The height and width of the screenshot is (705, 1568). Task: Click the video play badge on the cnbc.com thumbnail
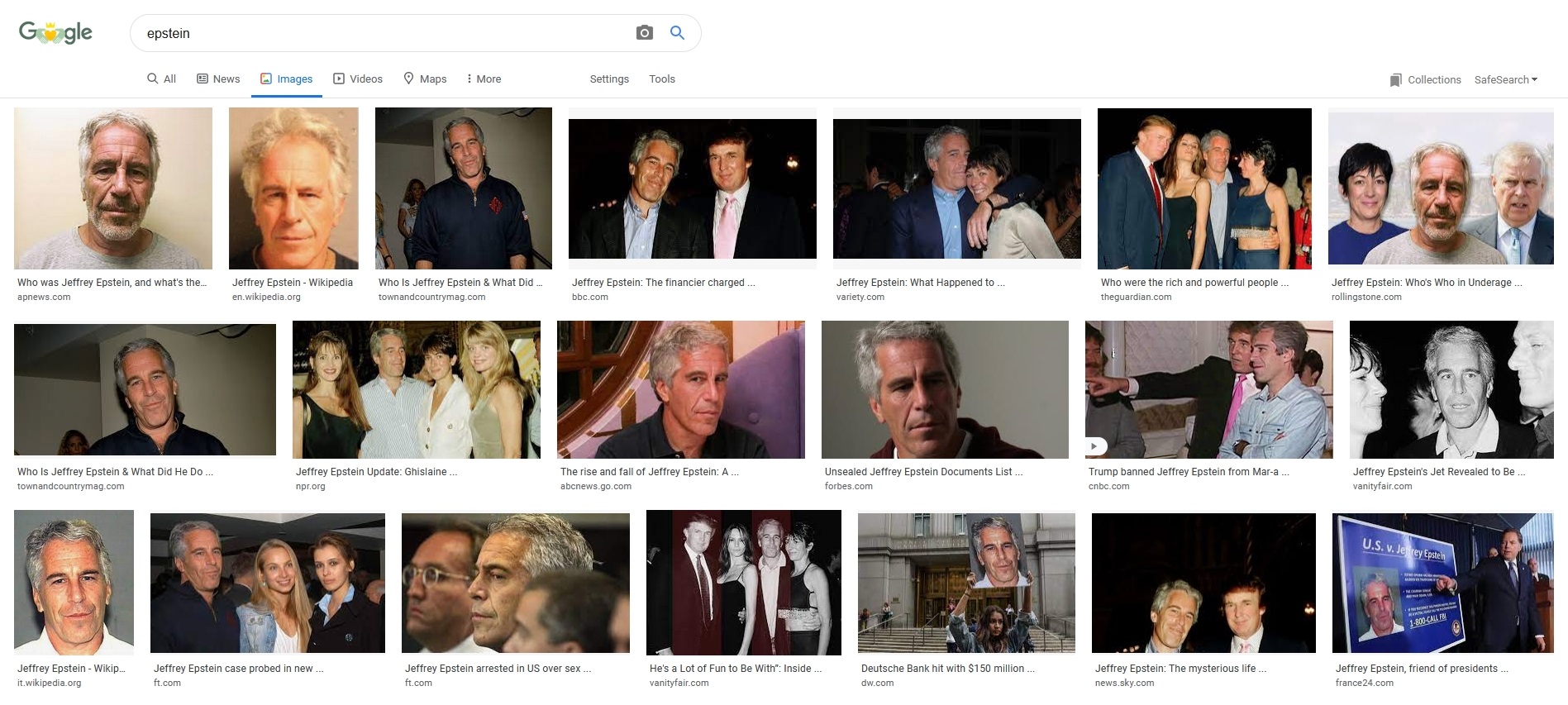[x=1094, y=446]
